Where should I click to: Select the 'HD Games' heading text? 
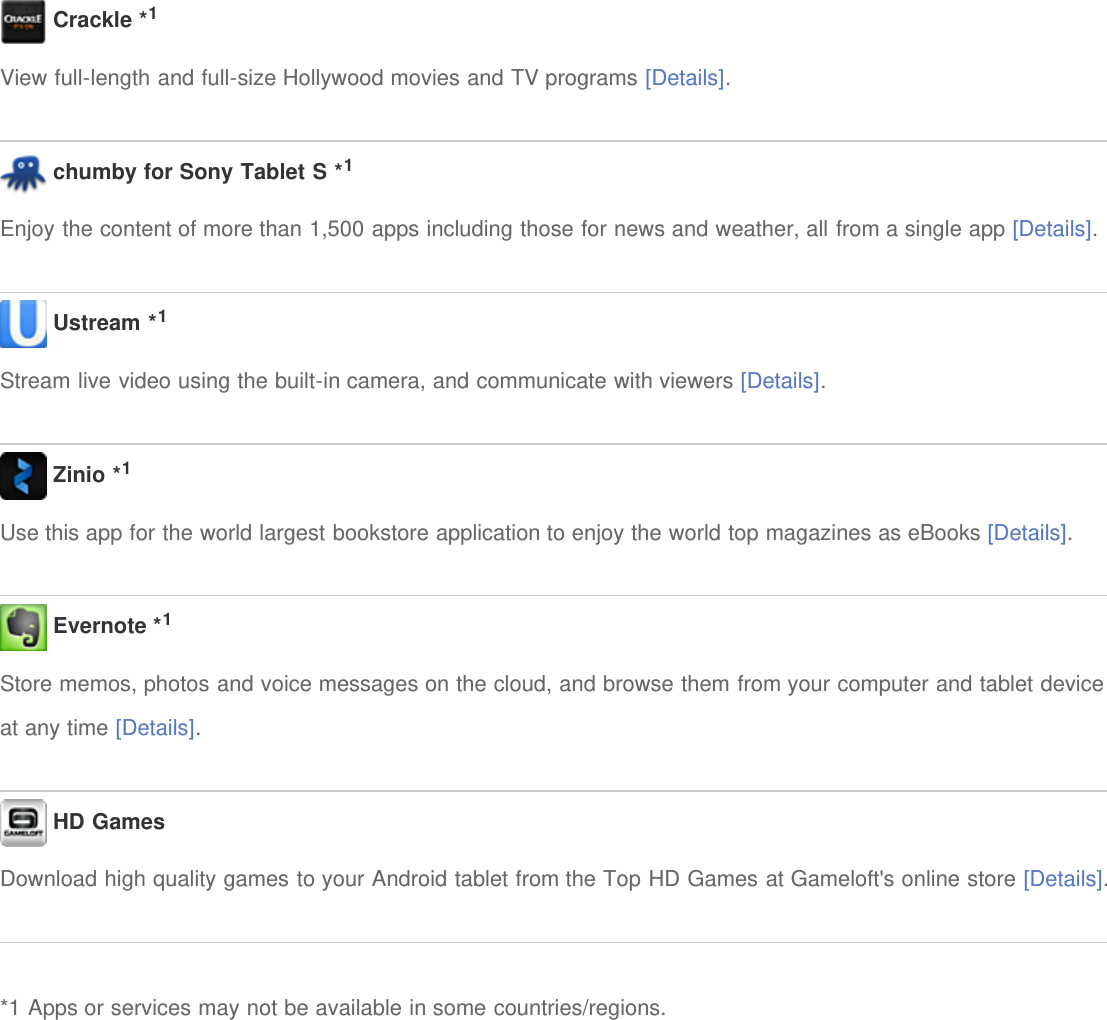coord(109,822)
